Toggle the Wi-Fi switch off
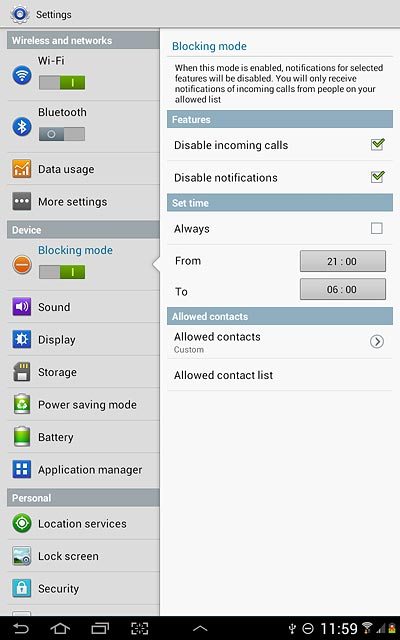 pyautogui.click(x=62, y=83)
